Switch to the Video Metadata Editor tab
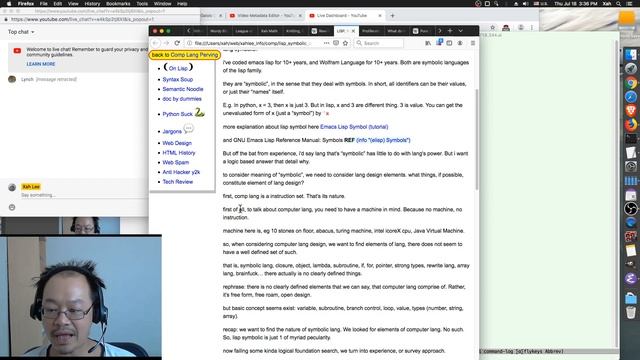Viewport: 640px width, 360px height. pos(265,16)
